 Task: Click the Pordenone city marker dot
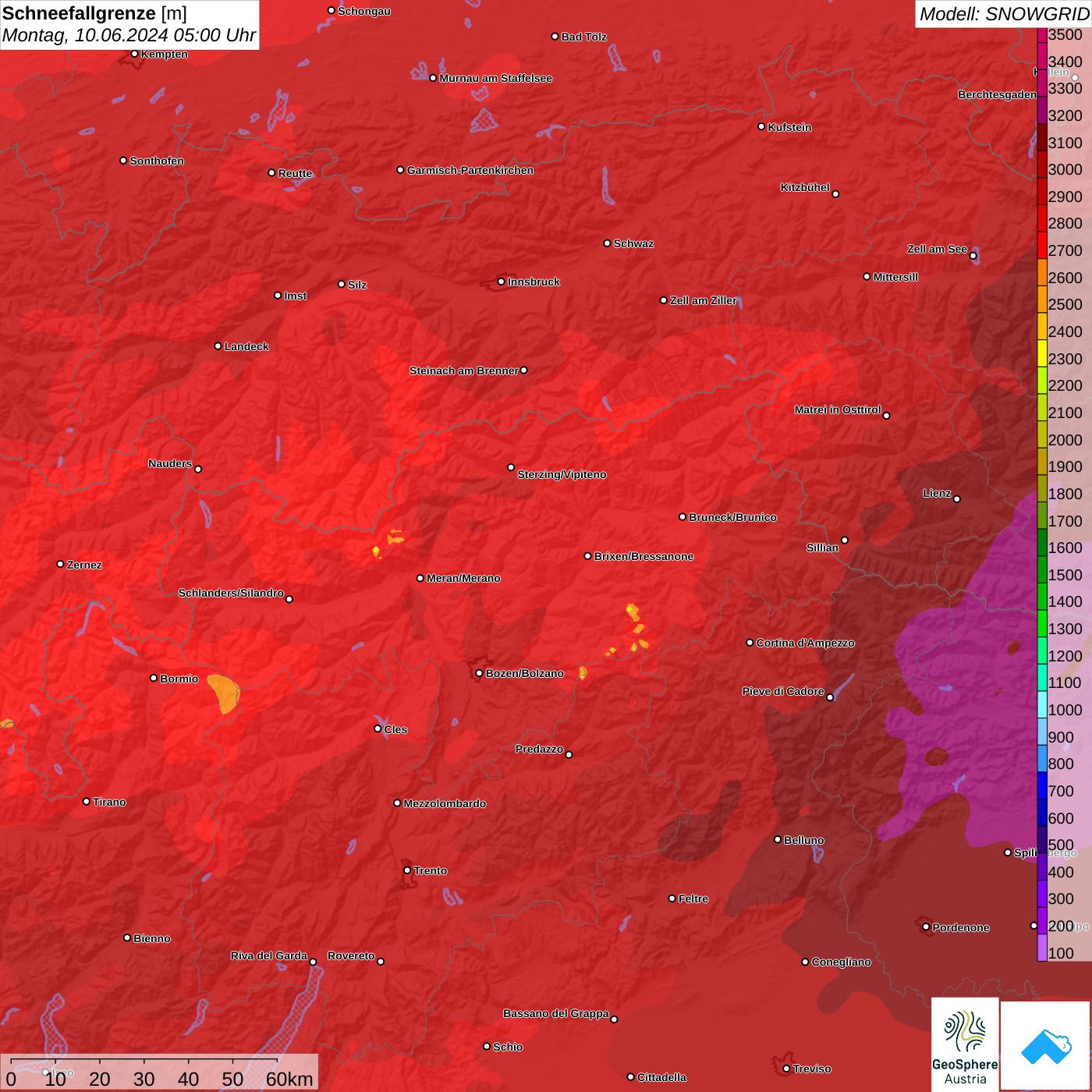[x=926, y=927]
